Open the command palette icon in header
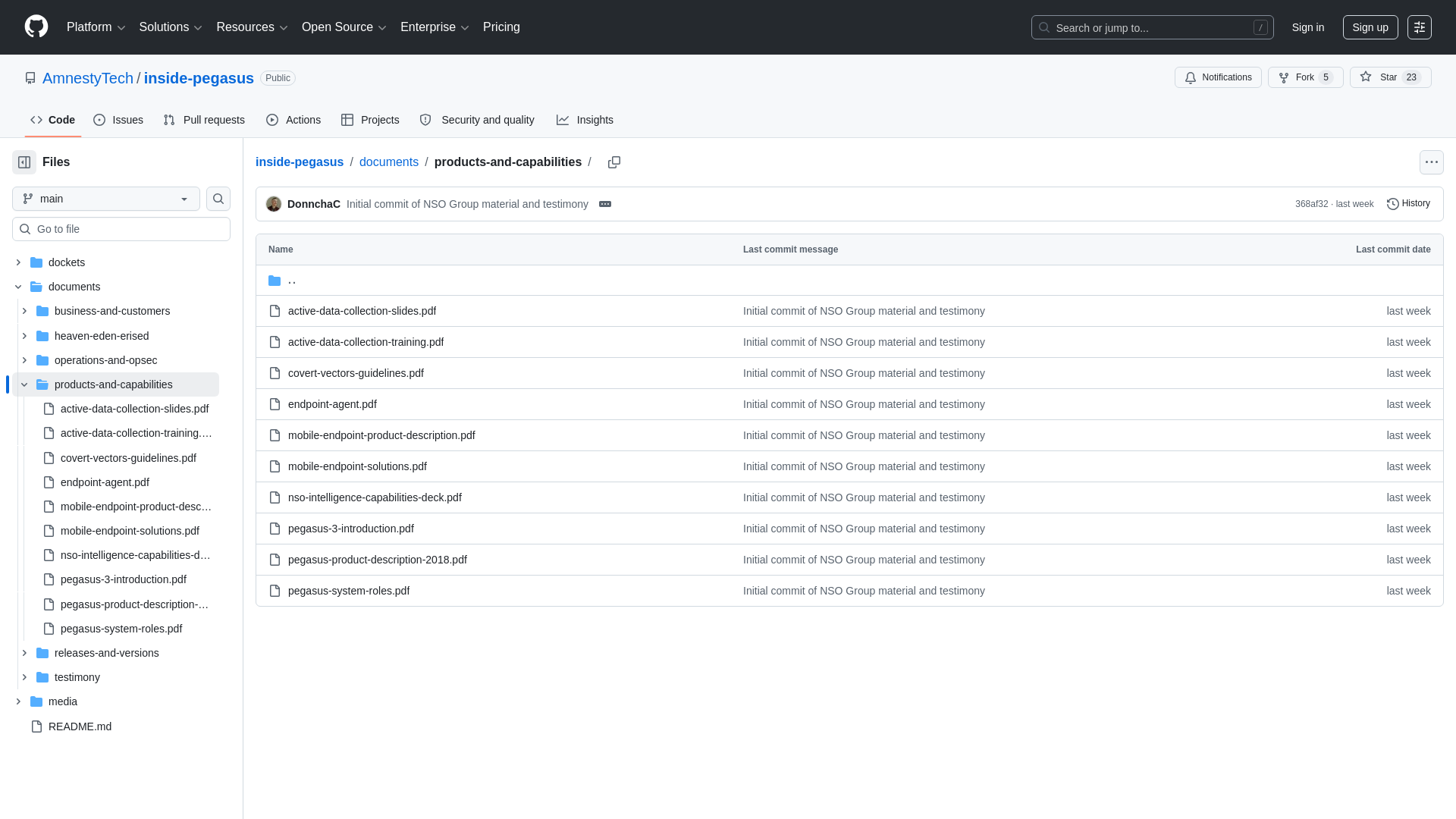The height and width of the screenshot is (819, 1456). pos(1419,27)
